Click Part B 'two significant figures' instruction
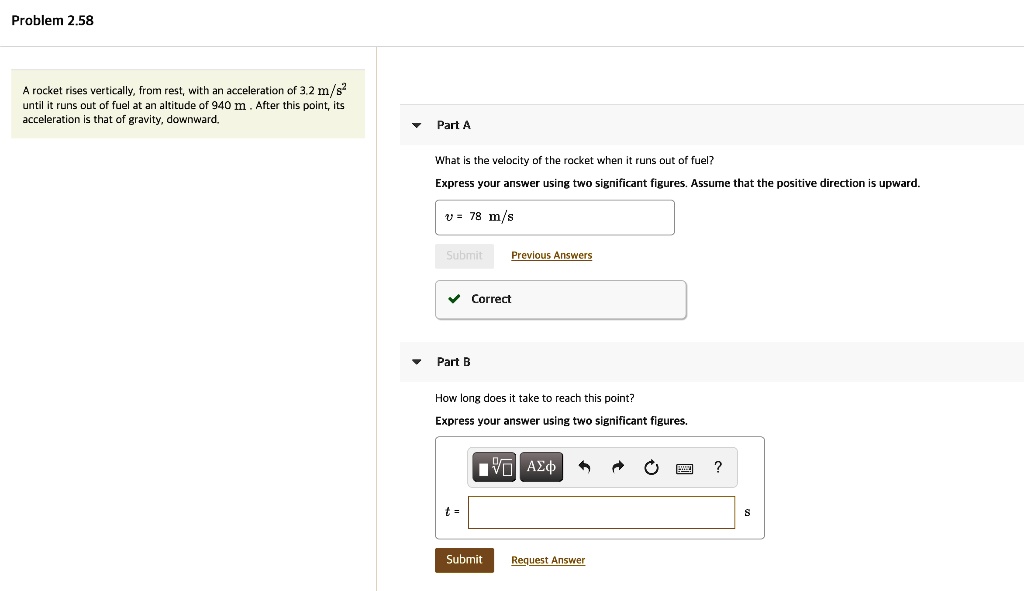The width and height of the screenshot is (1024, 591). click(x=561, y=421)
